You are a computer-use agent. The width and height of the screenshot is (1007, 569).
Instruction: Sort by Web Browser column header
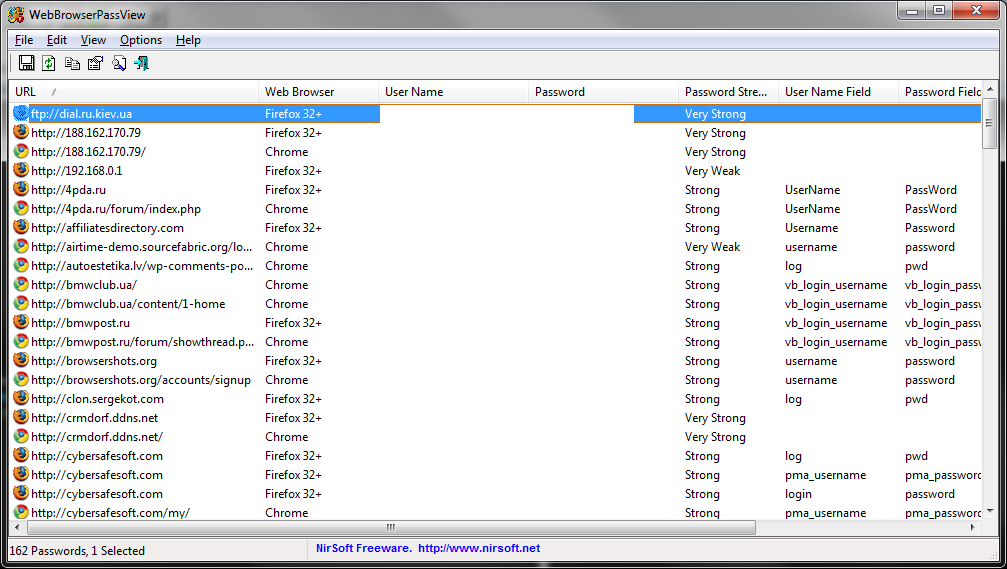319,92
